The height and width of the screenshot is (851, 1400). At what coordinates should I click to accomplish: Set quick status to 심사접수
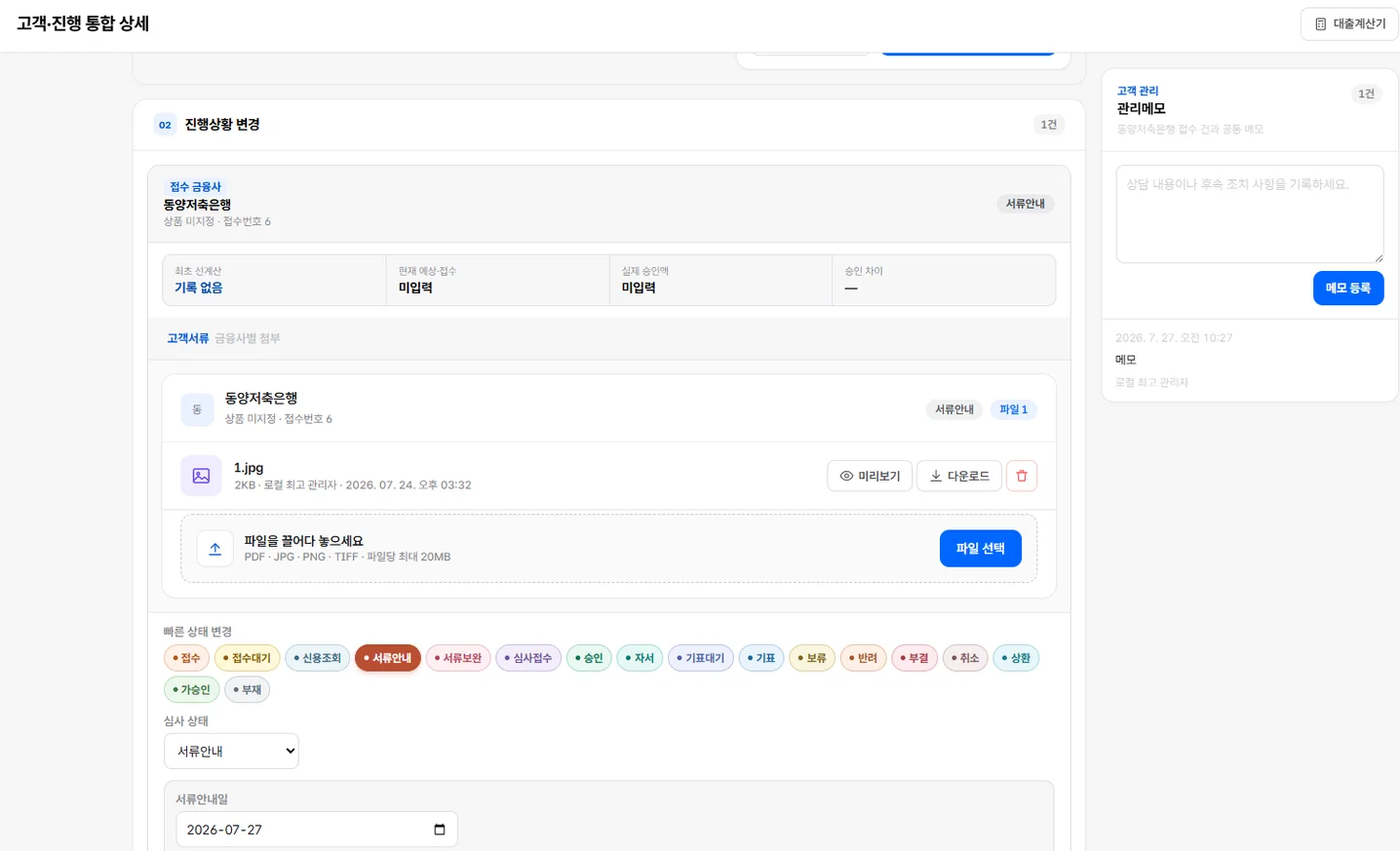tap(528, 658)
